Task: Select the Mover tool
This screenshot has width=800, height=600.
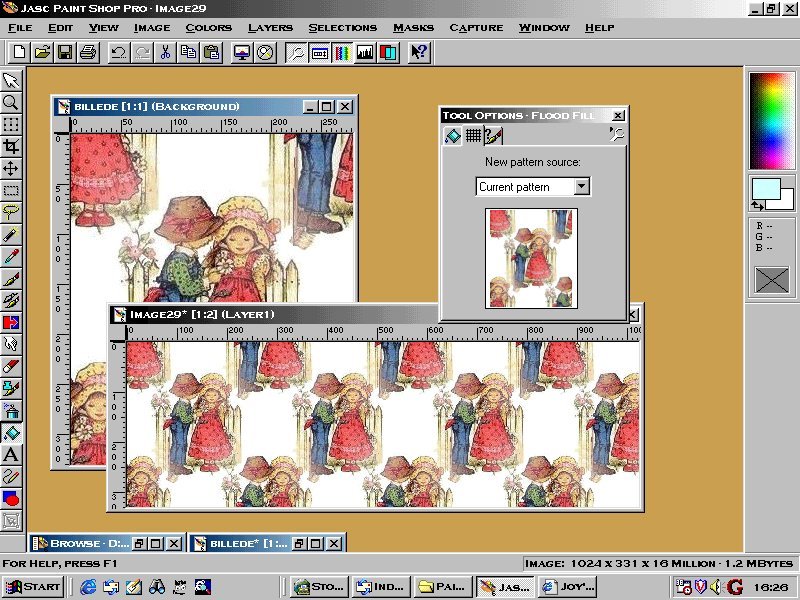Action: (11, 169)
